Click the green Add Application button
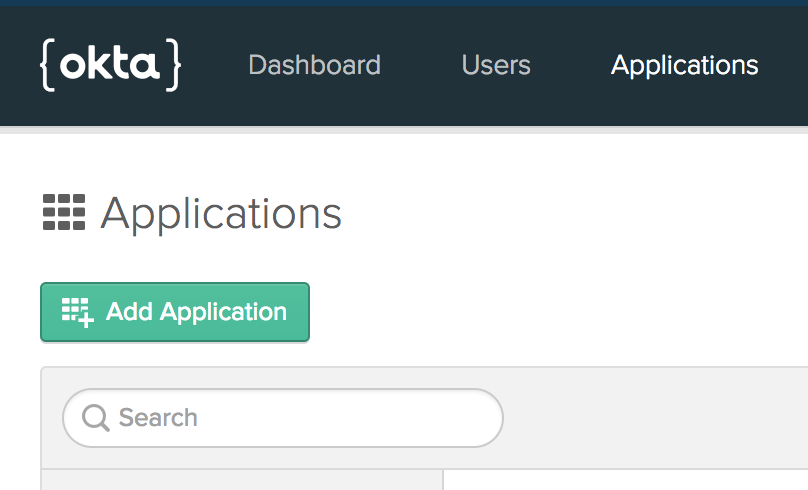 pyautogui.click(x=175, y=312)
